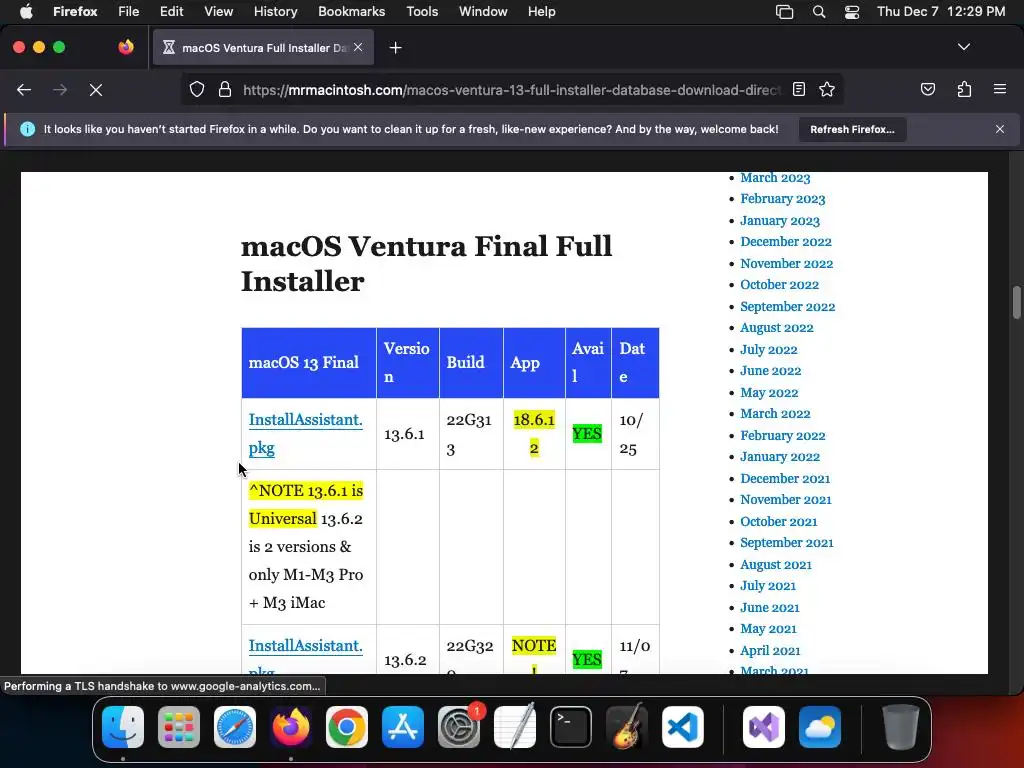Open the May 2022 archive link
This screenshot has height=768, width=1024.
[x=769, y=392]
